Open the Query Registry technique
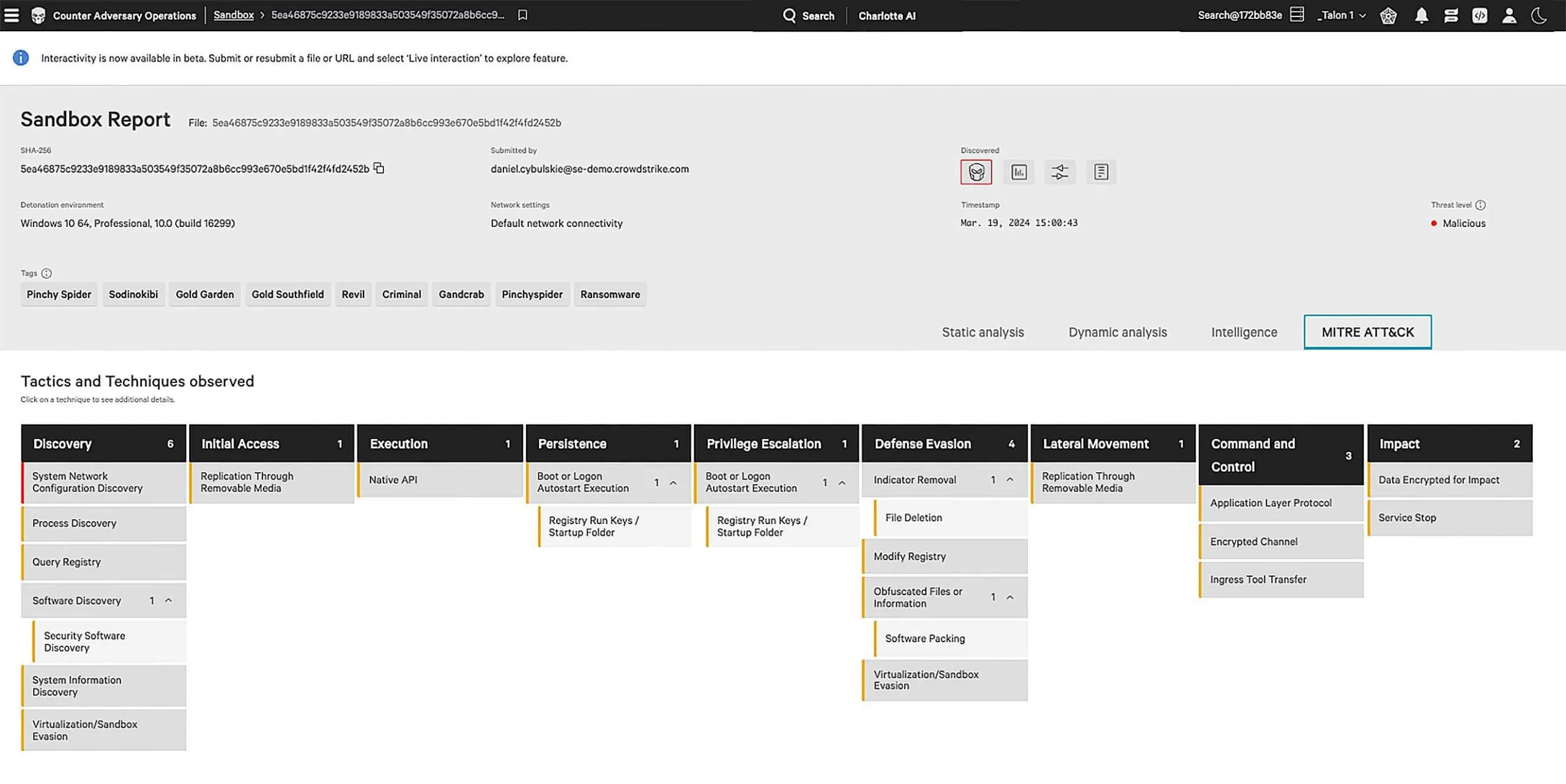The image size is (1566, 784). coord(103,562)
